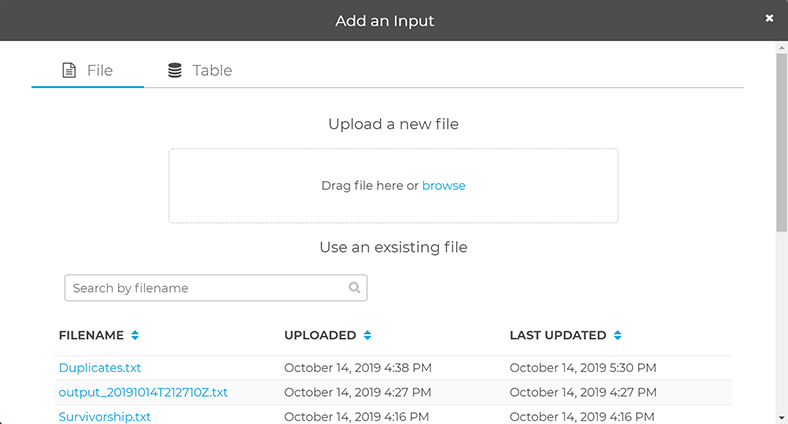Click the FILENAME column header
Viewport: 788px width, 424px height.
(91, 335)
